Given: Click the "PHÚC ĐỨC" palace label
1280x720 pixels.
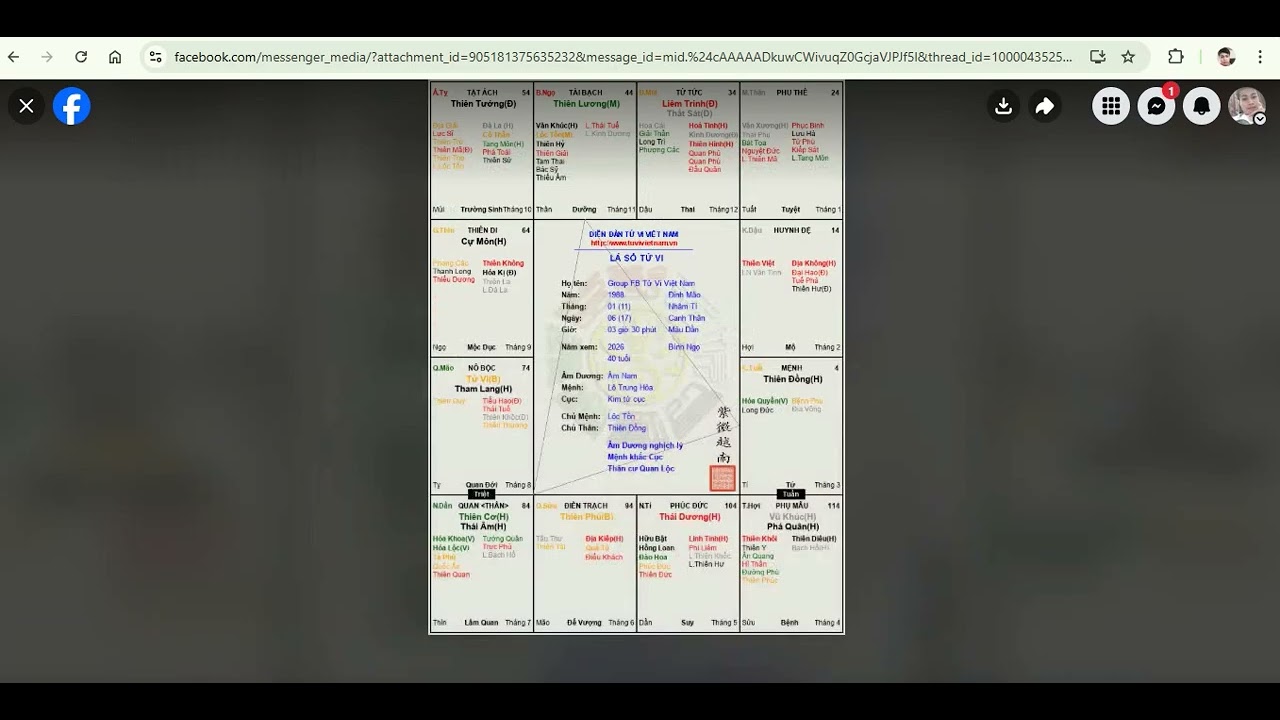Looking at the screenshot, I should [x=689, y=506].
